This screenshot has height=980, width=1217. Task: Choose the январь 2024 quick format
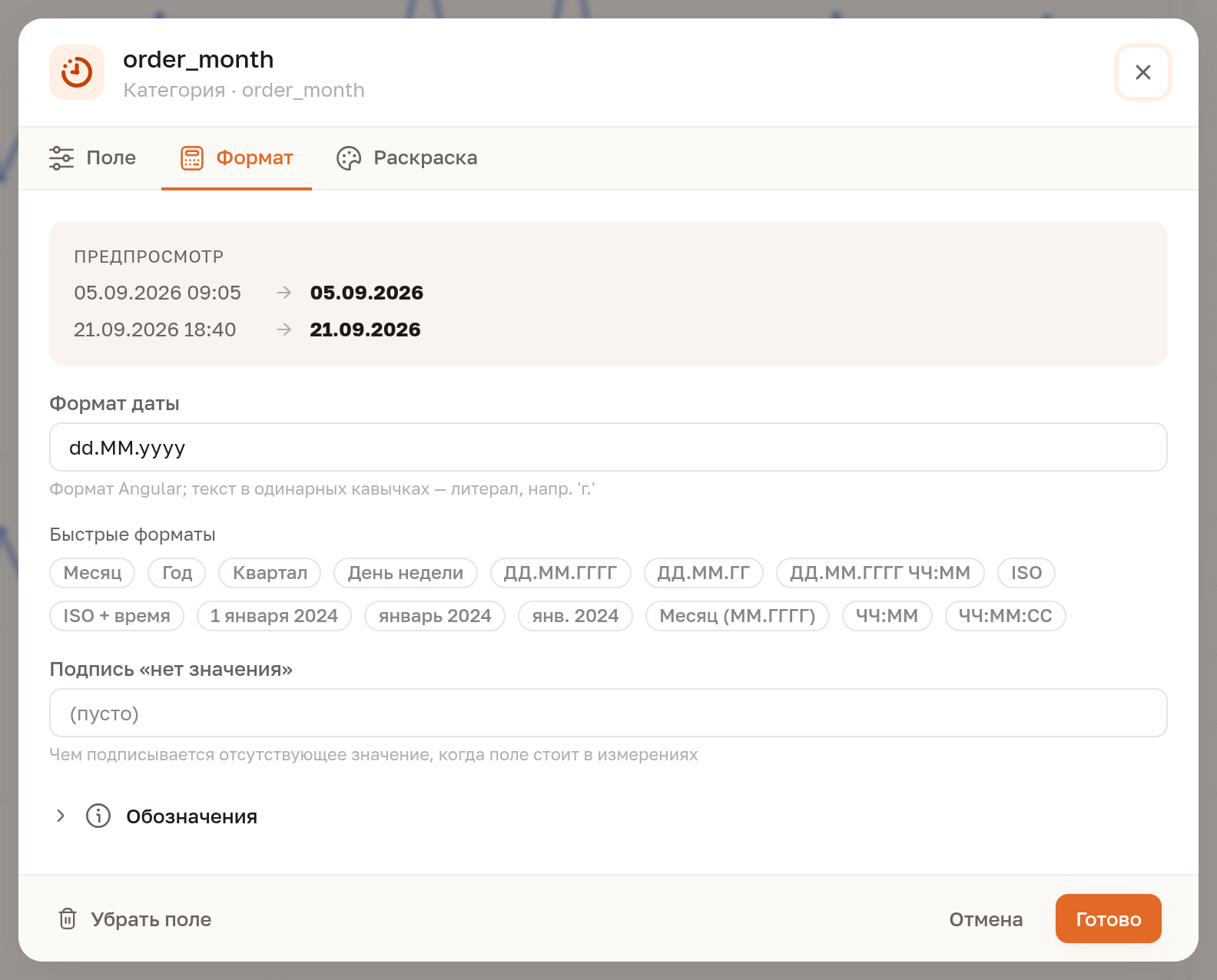[x=435, y=616]
